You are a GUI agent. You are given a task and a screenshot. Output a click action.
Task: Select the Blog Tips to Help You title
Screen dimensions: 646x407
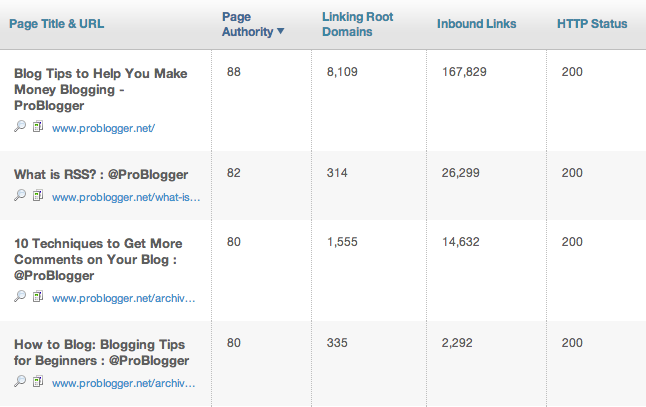coord(101,89)
